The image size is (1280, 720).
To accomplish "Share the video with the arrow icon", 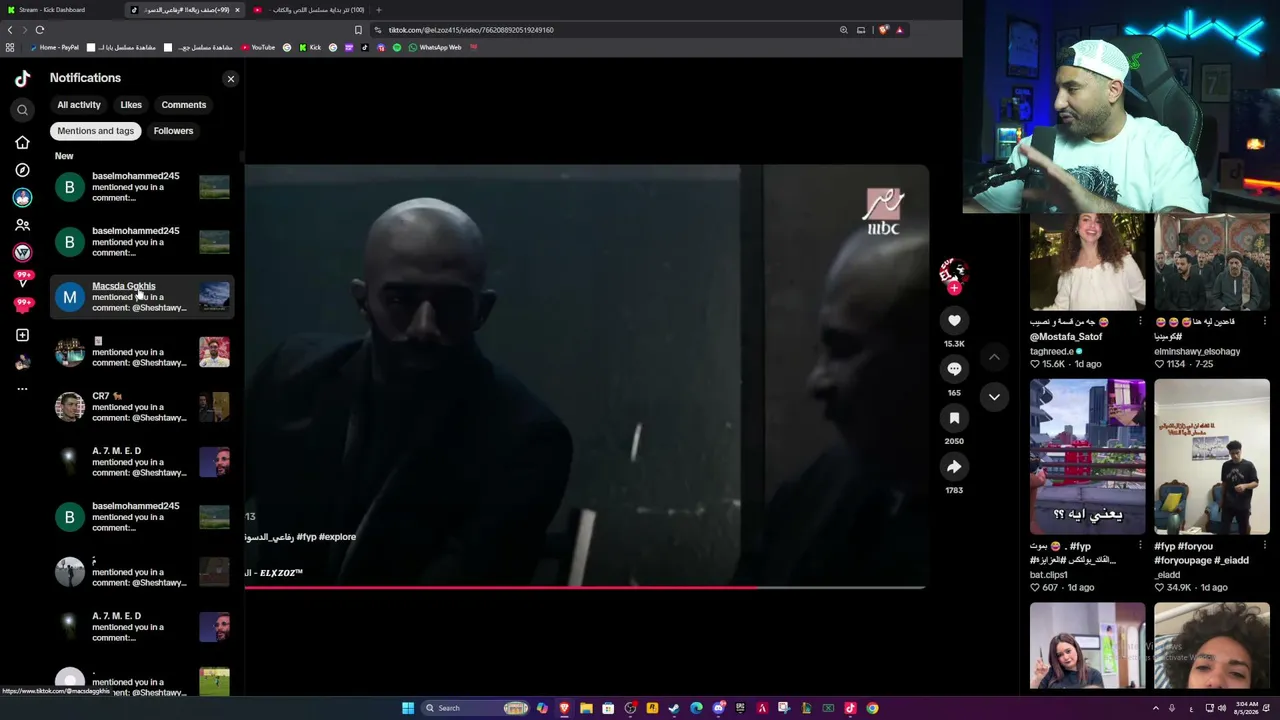I will [x=954, y=467].
